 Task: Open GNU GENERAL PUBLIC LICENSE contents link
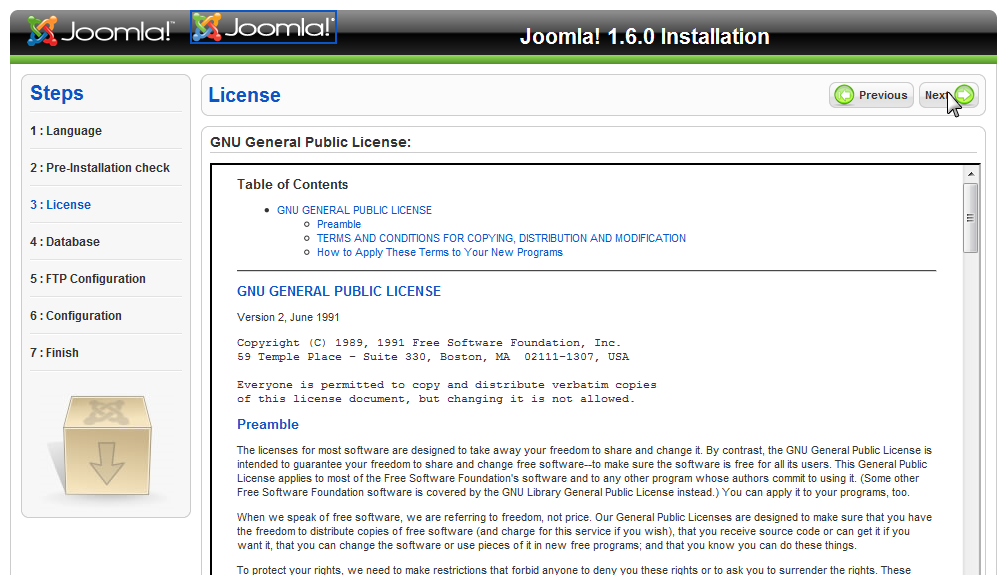pyautogui.click(x=355, y=210)
